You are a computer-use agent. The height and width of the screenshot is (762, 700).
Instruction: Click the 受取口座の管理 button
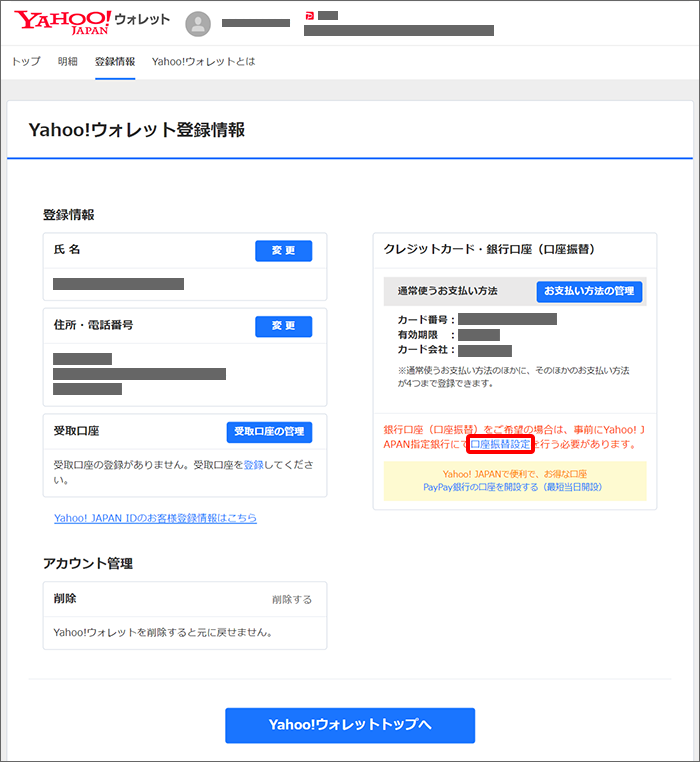(269, 432)
